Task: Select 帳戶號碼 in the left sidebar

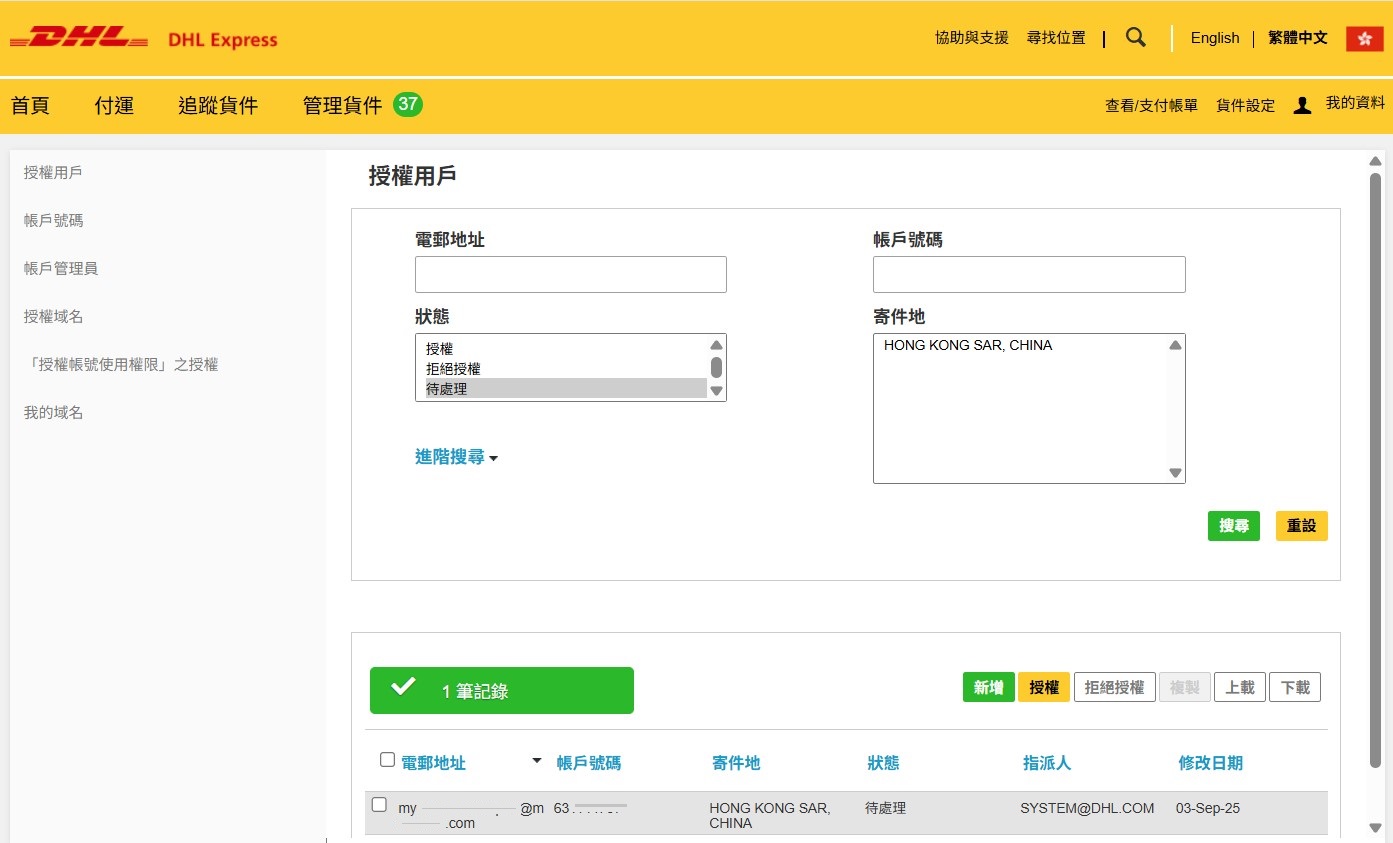Action: (x=53, y=220)
